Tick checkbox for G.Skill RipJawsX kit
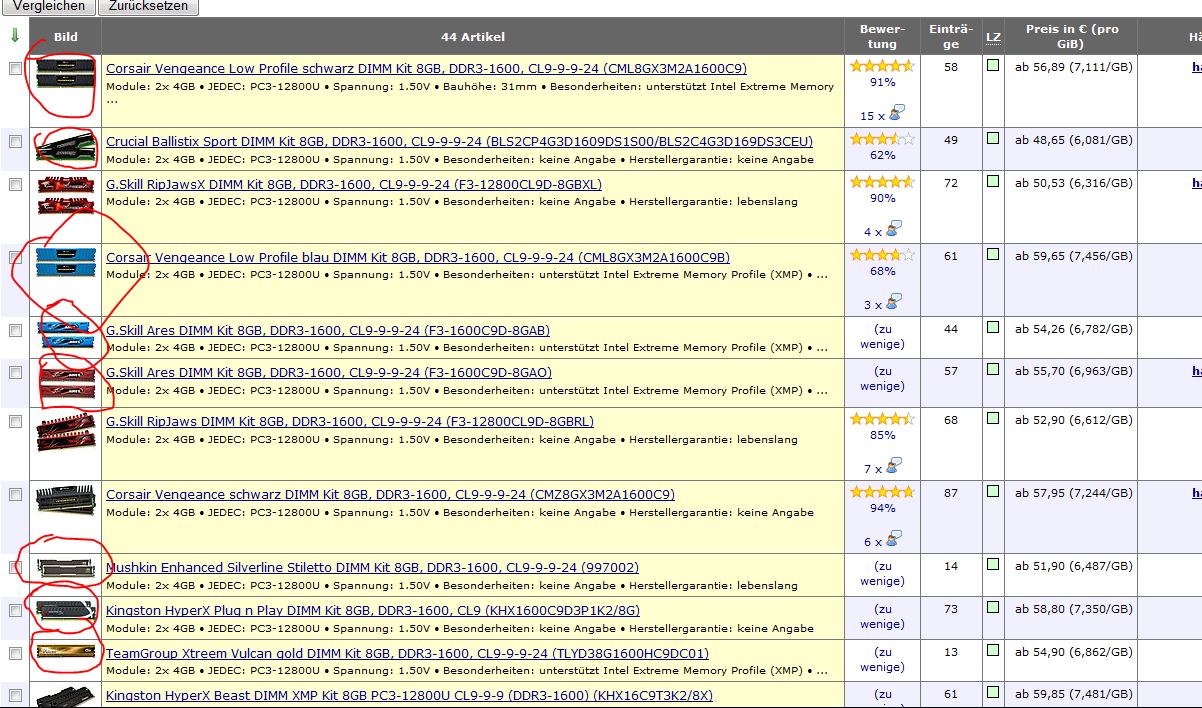1202x708 pixels. [15, 185]
